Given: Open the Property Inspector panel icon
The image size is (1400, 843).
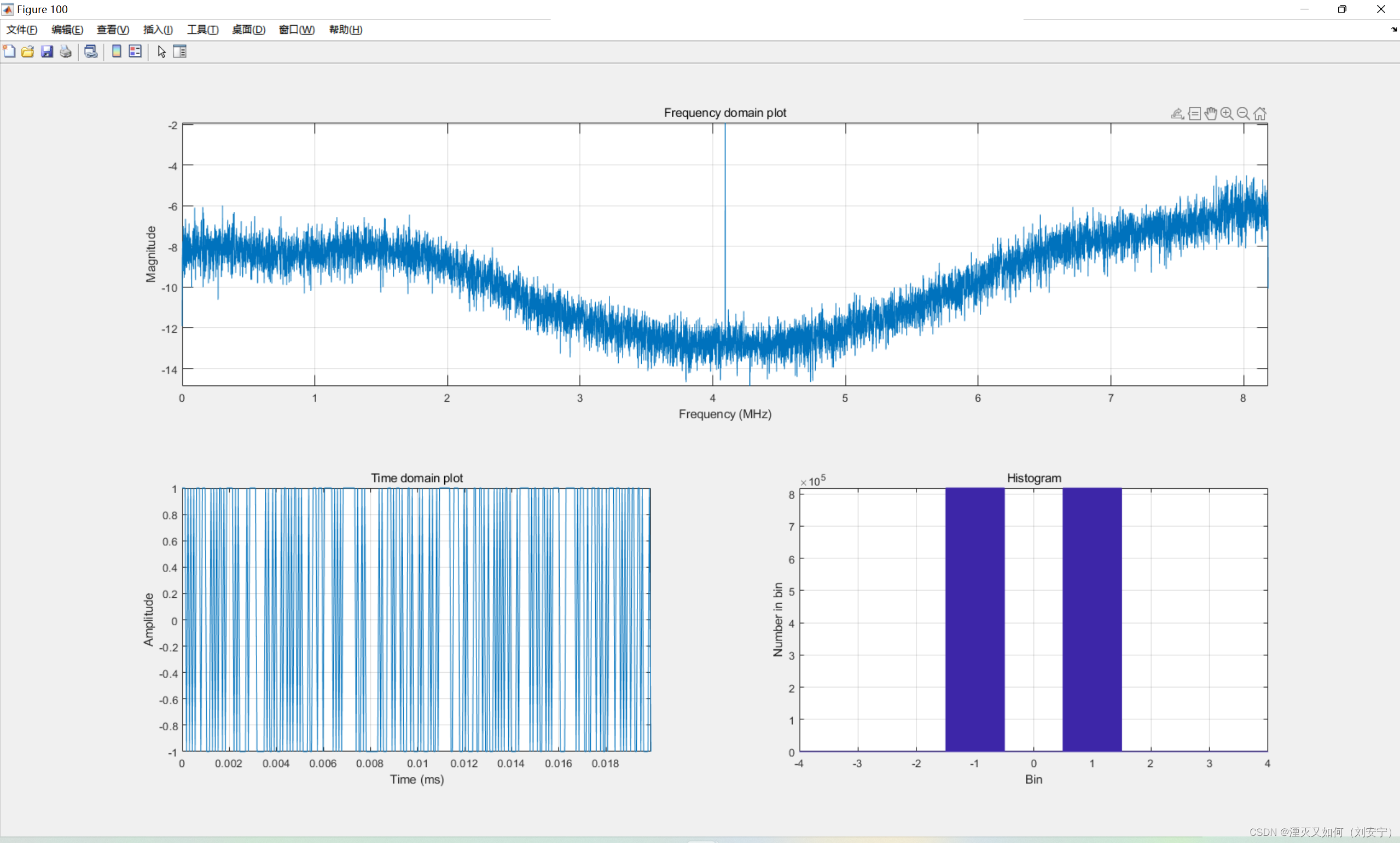Looking at the screenshot, I should [180, 51].
